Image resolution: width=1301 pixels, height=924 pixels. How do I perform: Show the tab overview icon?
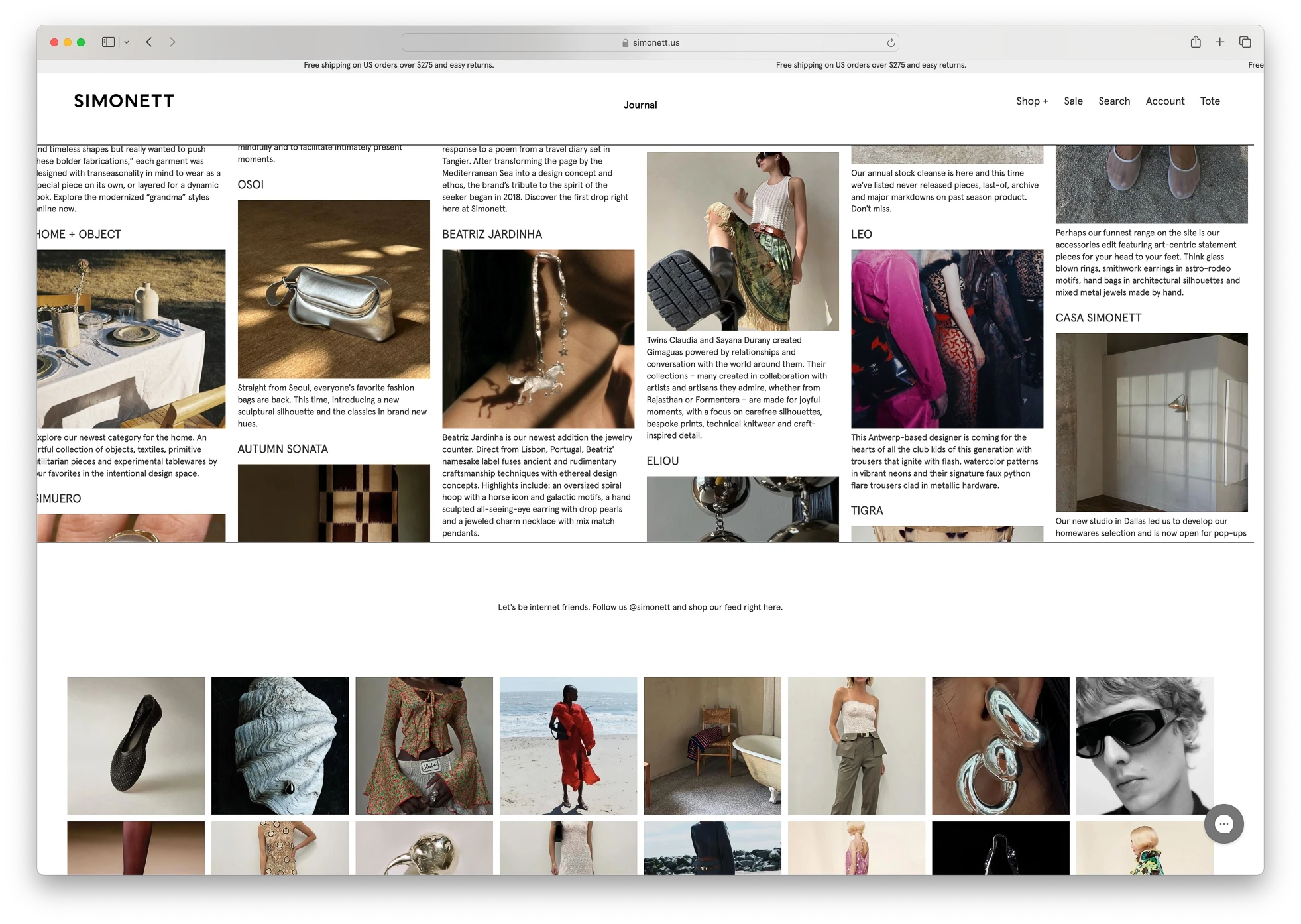[1245, 42]
